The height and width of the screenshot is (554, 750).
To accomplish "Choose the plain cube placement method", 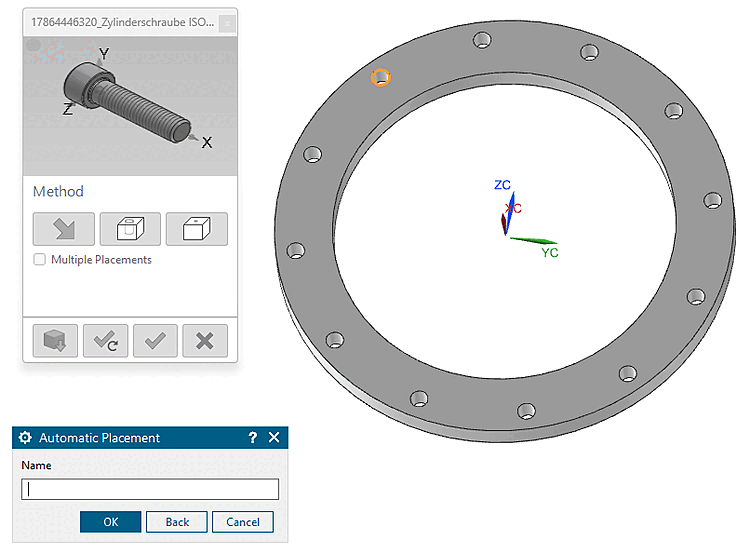I will pos(197,229).
